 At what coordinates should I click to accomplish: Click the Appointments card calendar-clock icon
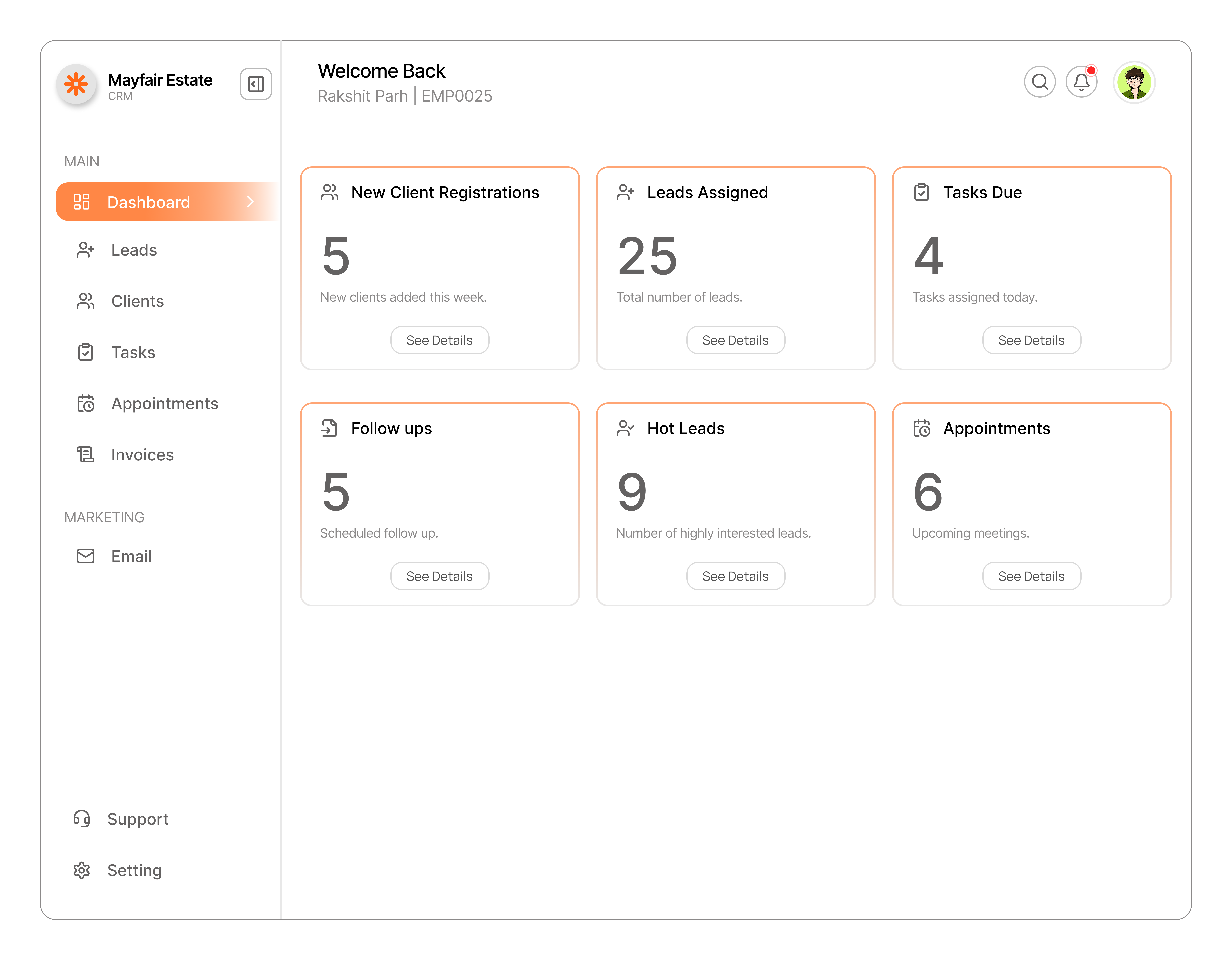tap(922, 428)
